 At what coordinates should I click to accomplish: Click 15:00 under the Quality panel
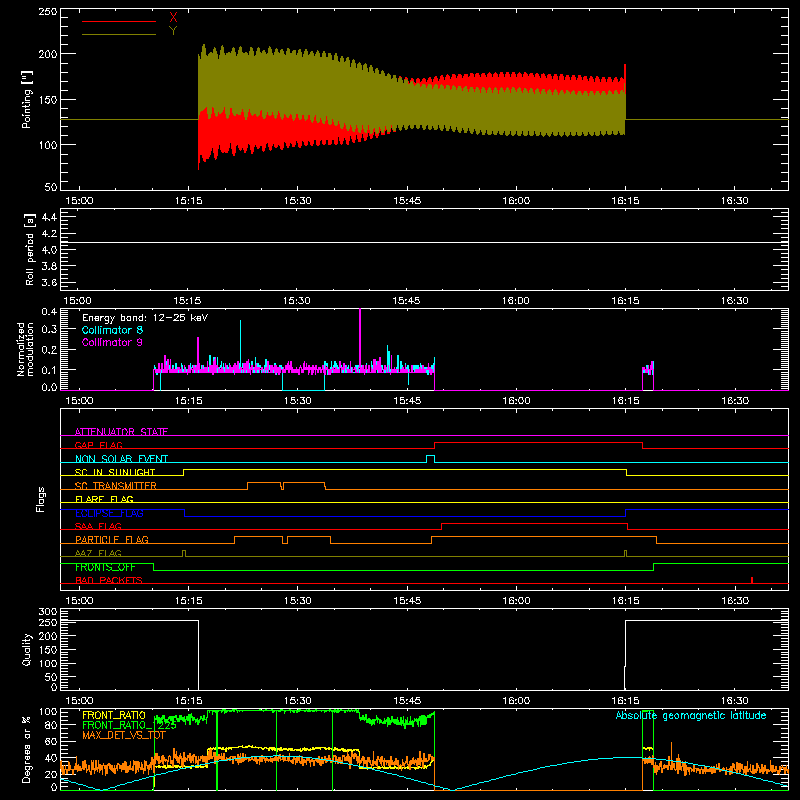point(79,701)
